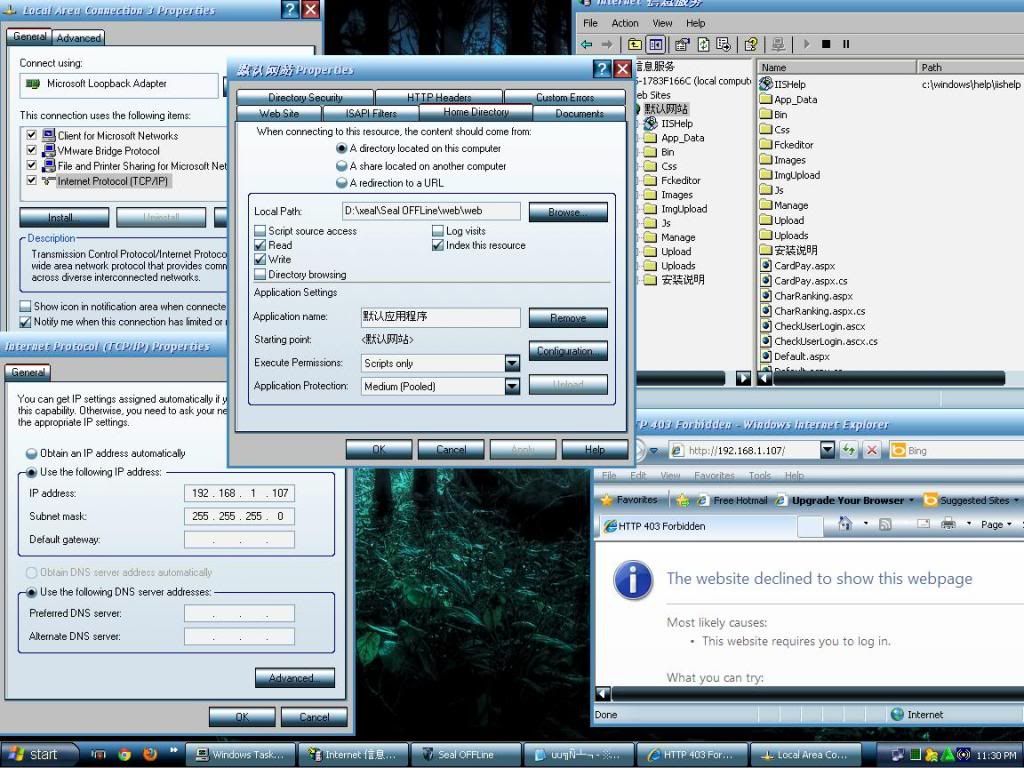The height and width of the screenshot is (768, 1024).
Task: Switch to the Directory Security tab
Action: click(305, 98)
